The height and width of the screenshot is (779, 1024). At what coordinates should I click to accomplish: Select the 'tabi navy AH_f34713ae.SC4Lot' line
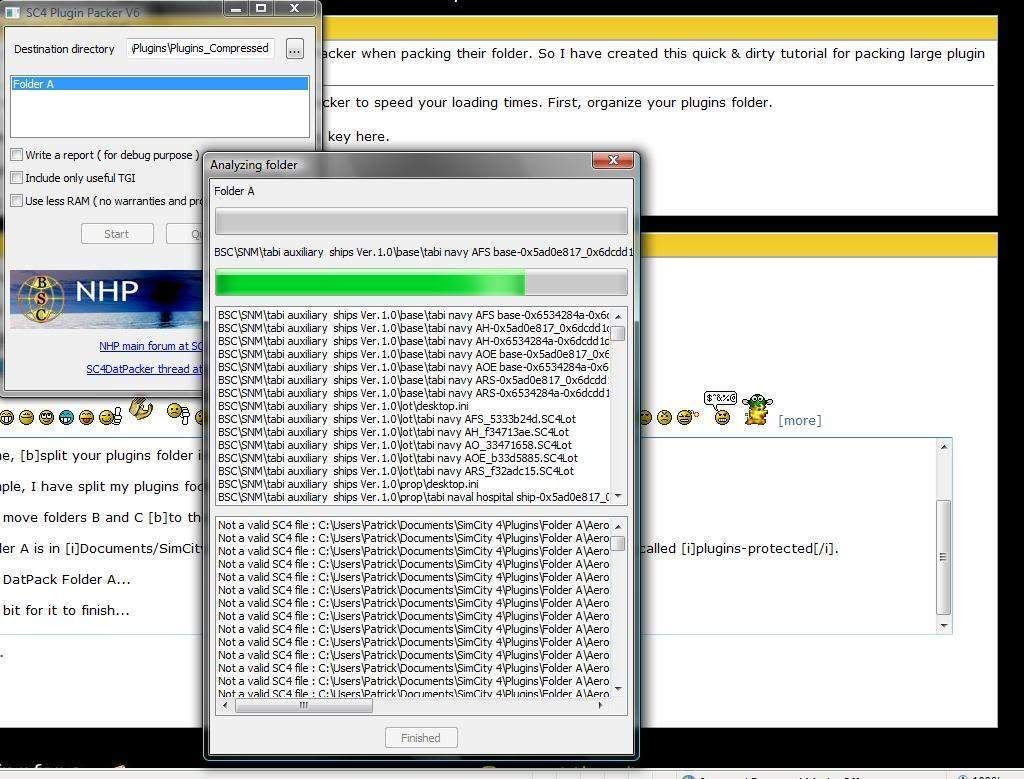coord(413,432)
